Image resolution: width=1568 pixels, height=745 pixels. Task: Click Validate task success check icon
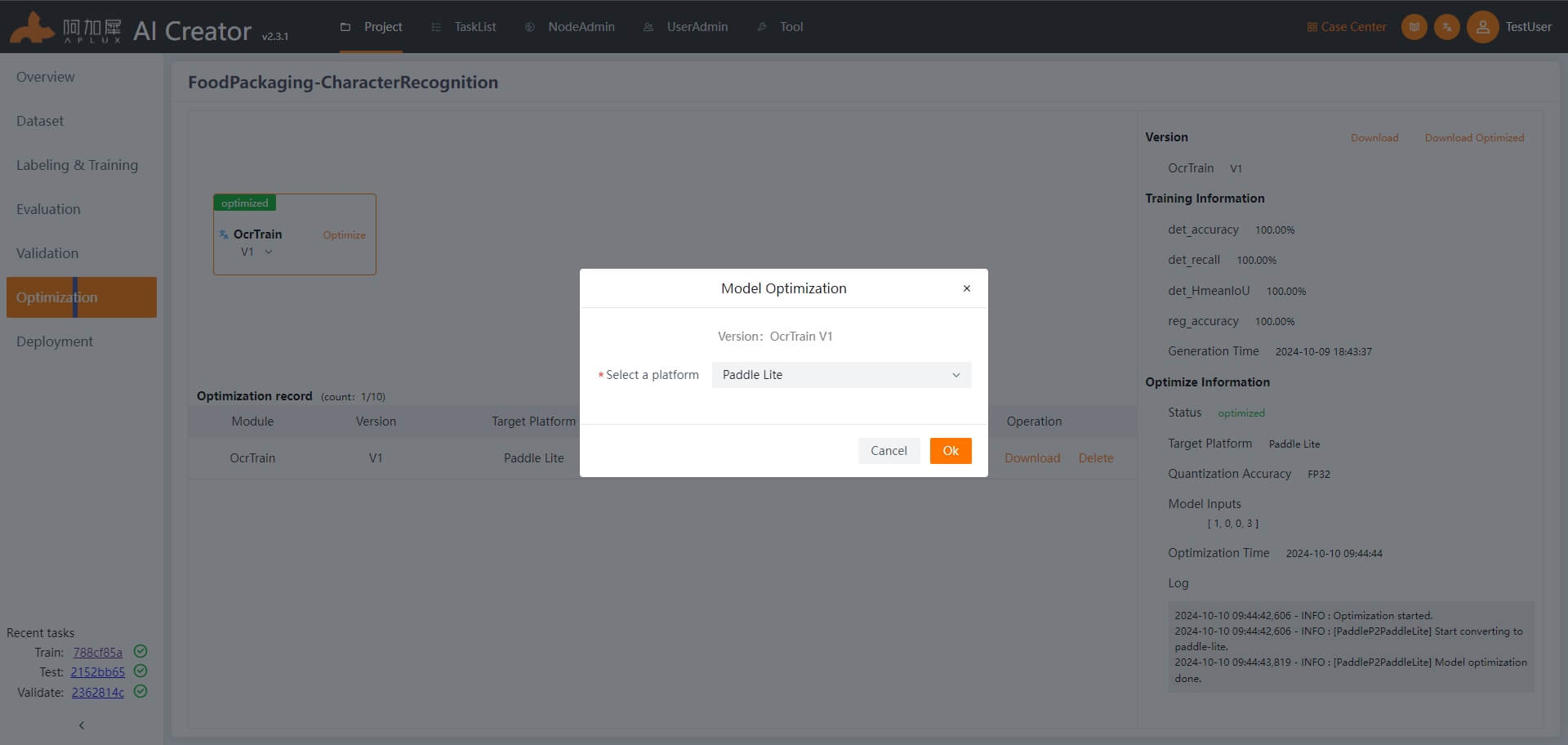[140, 691]
